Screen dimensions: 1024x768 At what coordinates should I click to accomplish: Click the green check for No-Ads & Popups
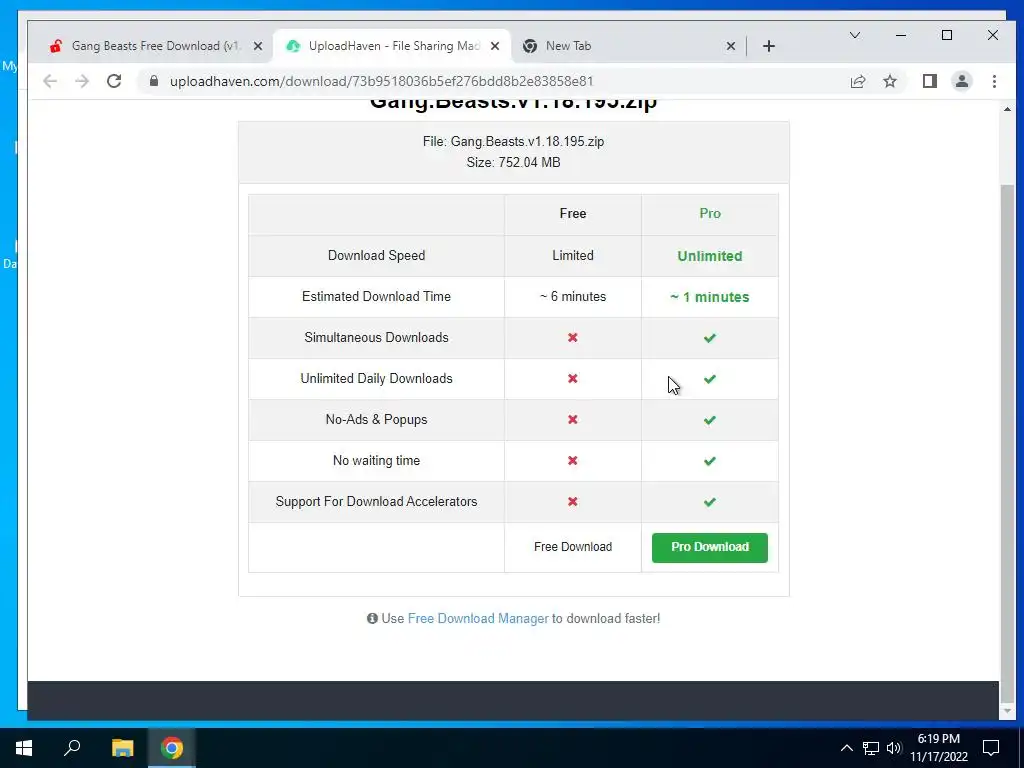point(710,420)
